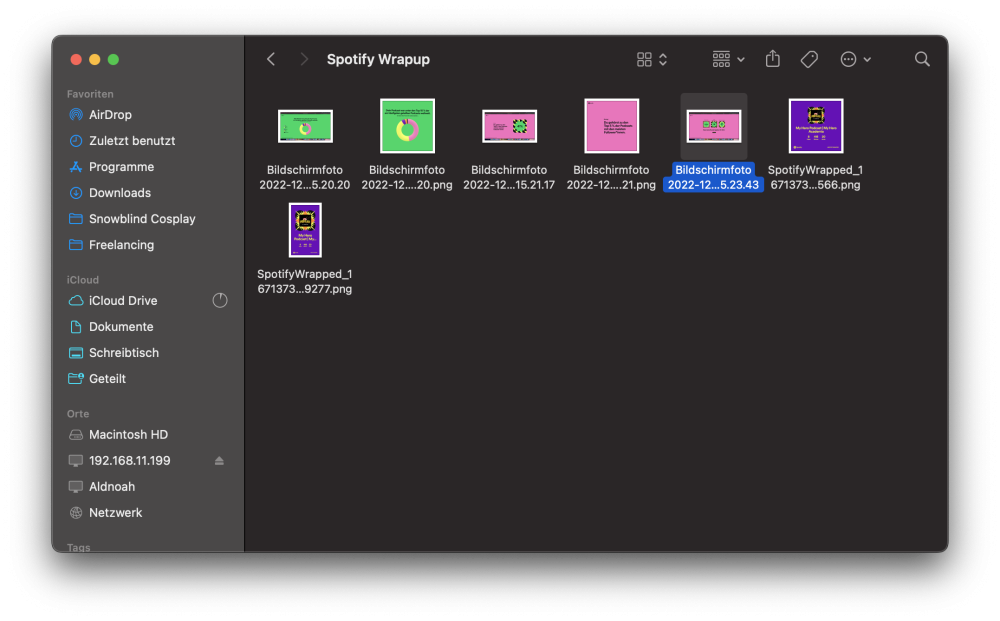
Task: Select the Bildschirmfoto 2022-12...15.21.17 thumbnail
Action: click(x=510, y=126)
